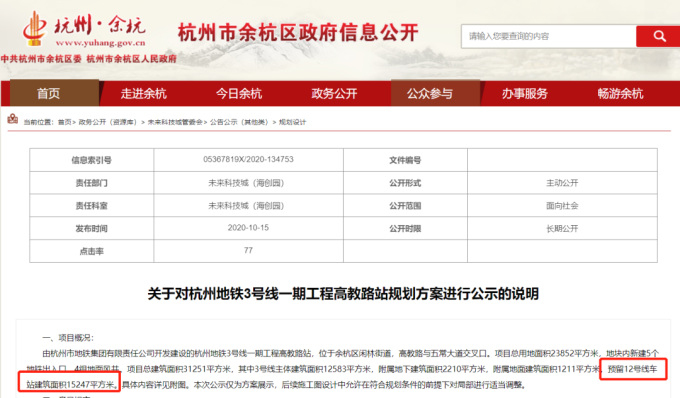
Task: Open the 政务公开 navigation tab
Action: pos(334,93)
